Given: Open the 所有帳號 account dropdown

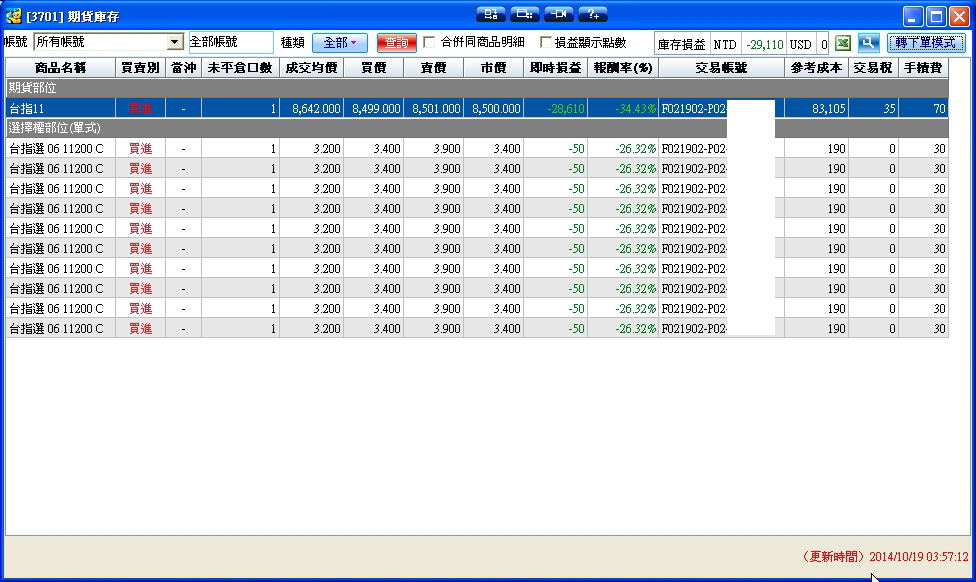Looking at the screenshot, I should pyautogui.click(x=175, y=42).
